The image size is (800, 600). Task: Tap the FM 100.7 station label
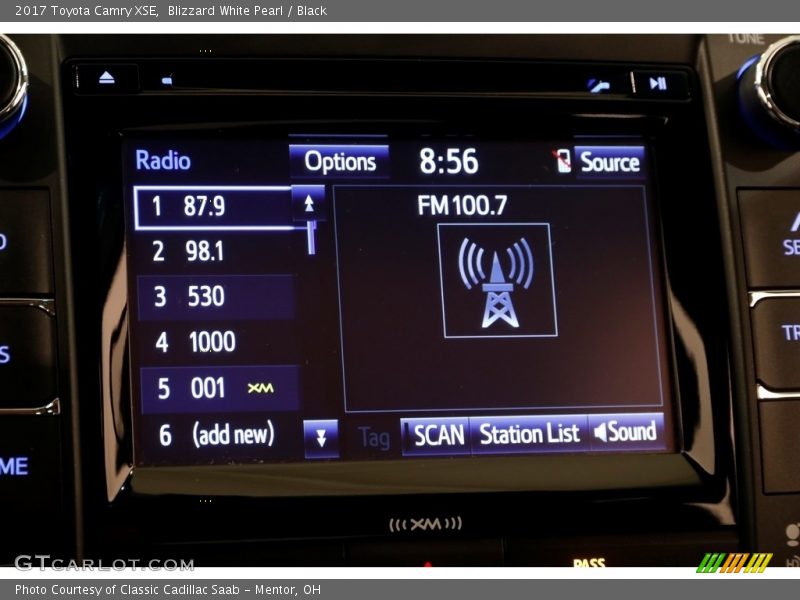462,206
